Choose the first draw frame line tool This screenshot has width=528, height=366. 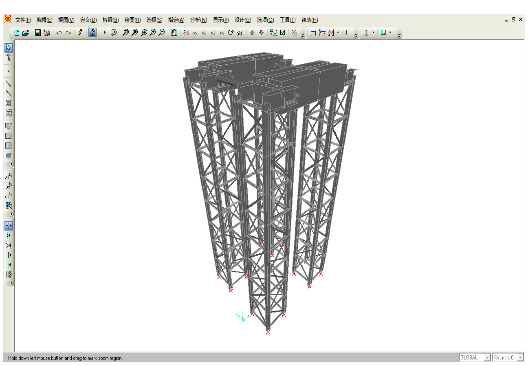pyautogui.click(x=8, y=84)
